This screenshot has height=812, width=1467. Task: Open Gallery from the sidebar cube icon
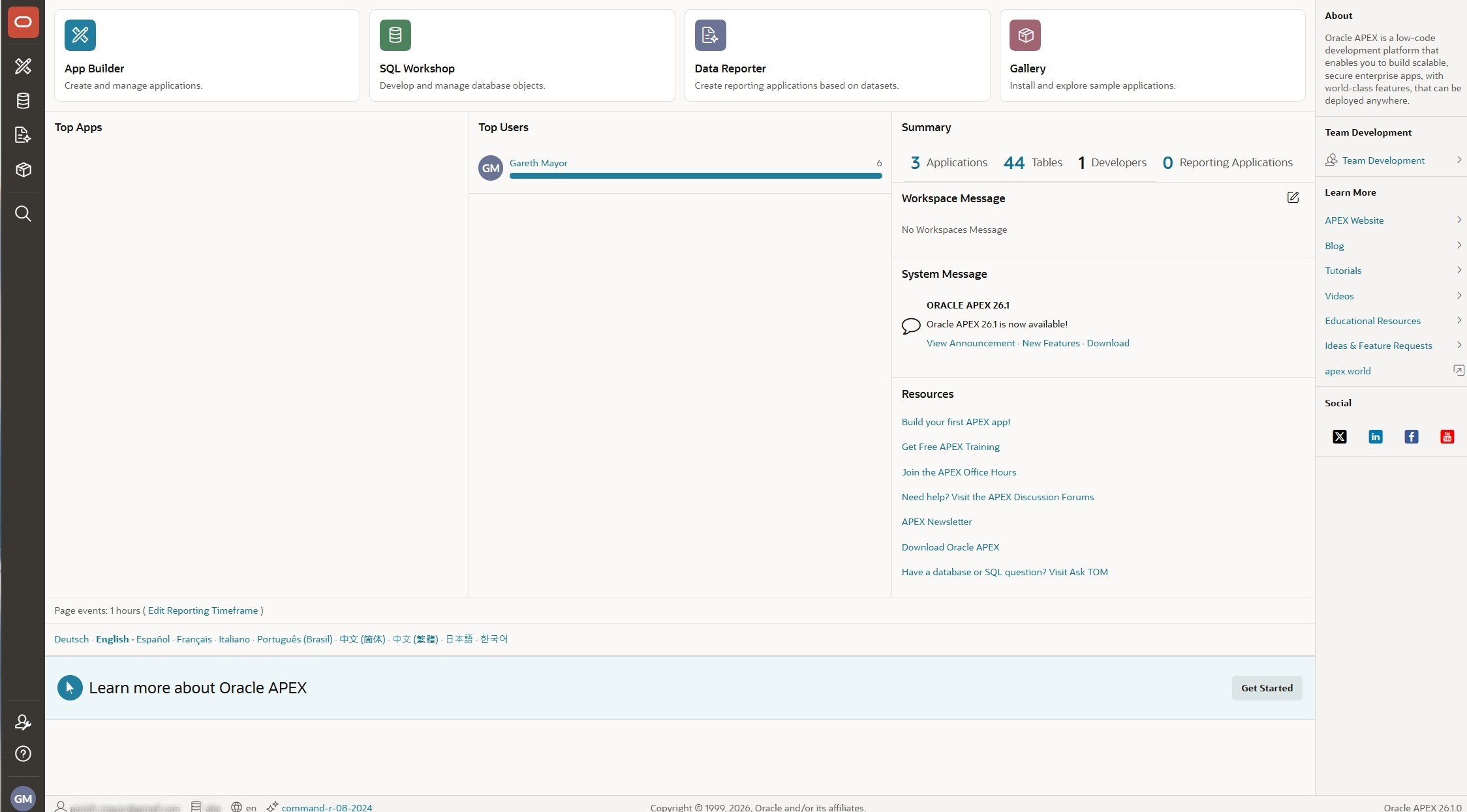[23, 170]
